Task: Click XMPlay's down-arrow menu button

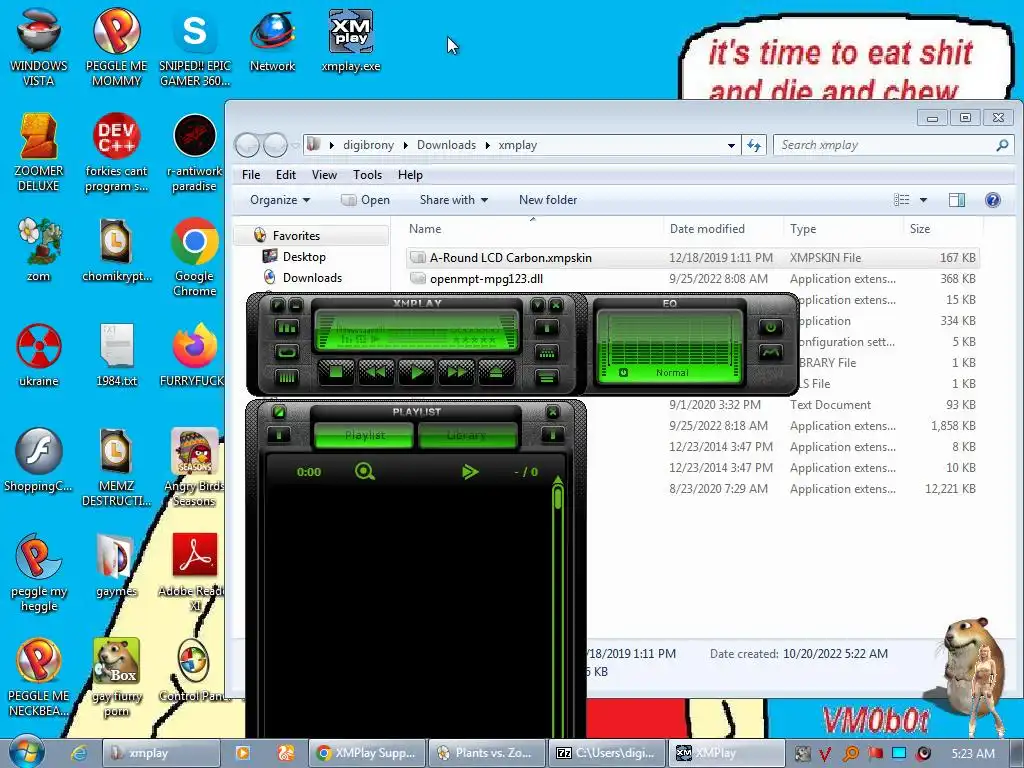Action: 537,305
